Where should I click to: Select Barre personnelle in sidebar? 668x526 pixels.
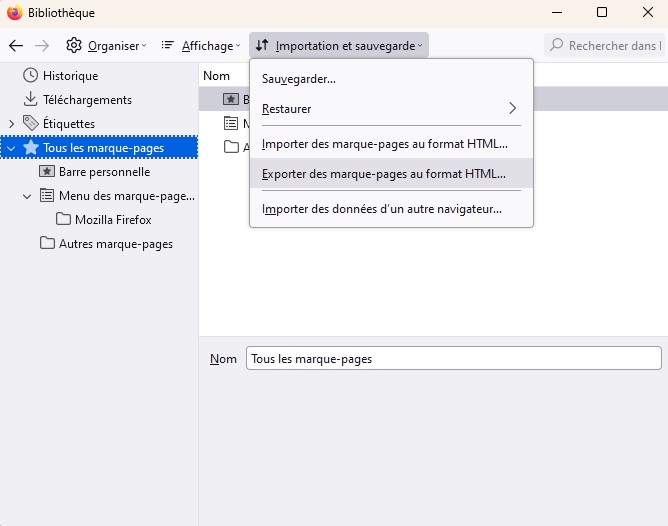coord(104,172)
